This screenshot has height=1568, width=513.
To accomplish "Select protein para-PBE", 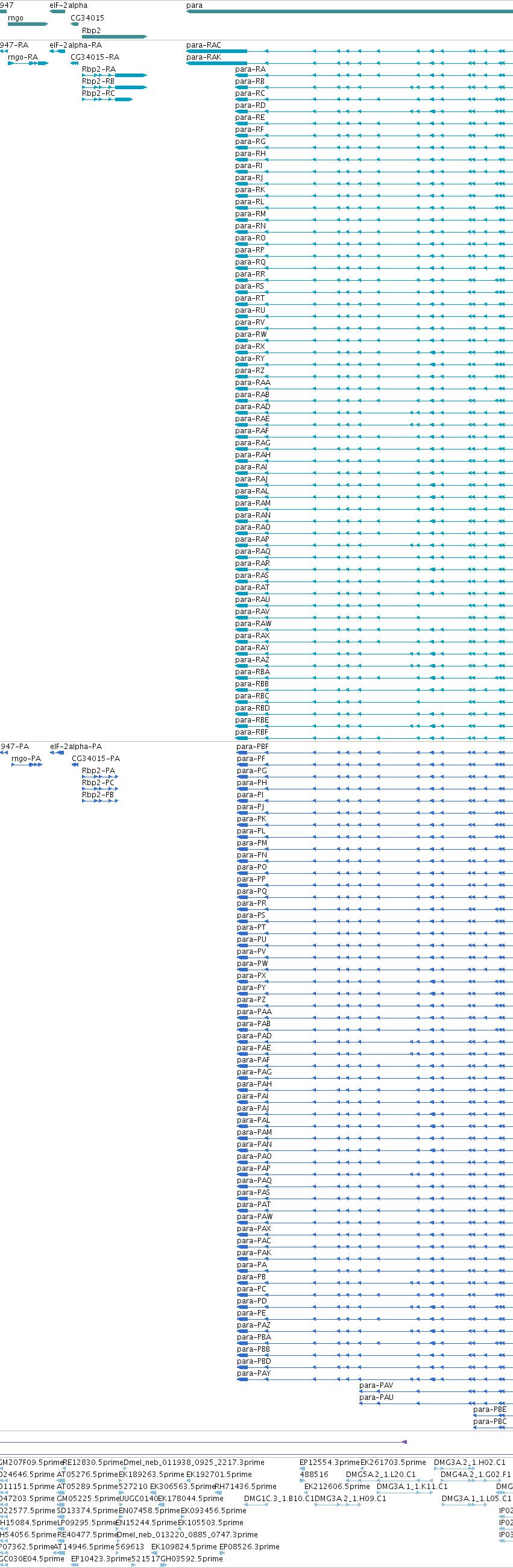I will [x=489, y=1409].
